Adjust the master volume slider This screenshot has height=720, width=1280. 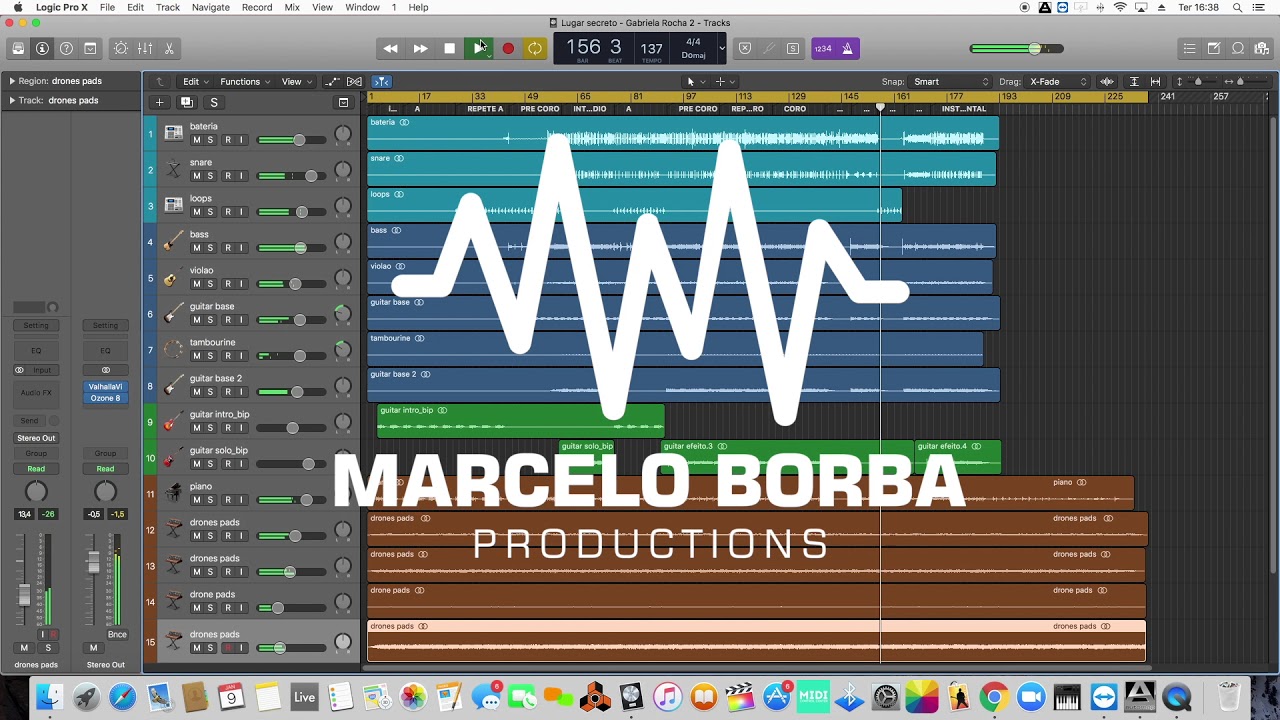(1016, 48)
